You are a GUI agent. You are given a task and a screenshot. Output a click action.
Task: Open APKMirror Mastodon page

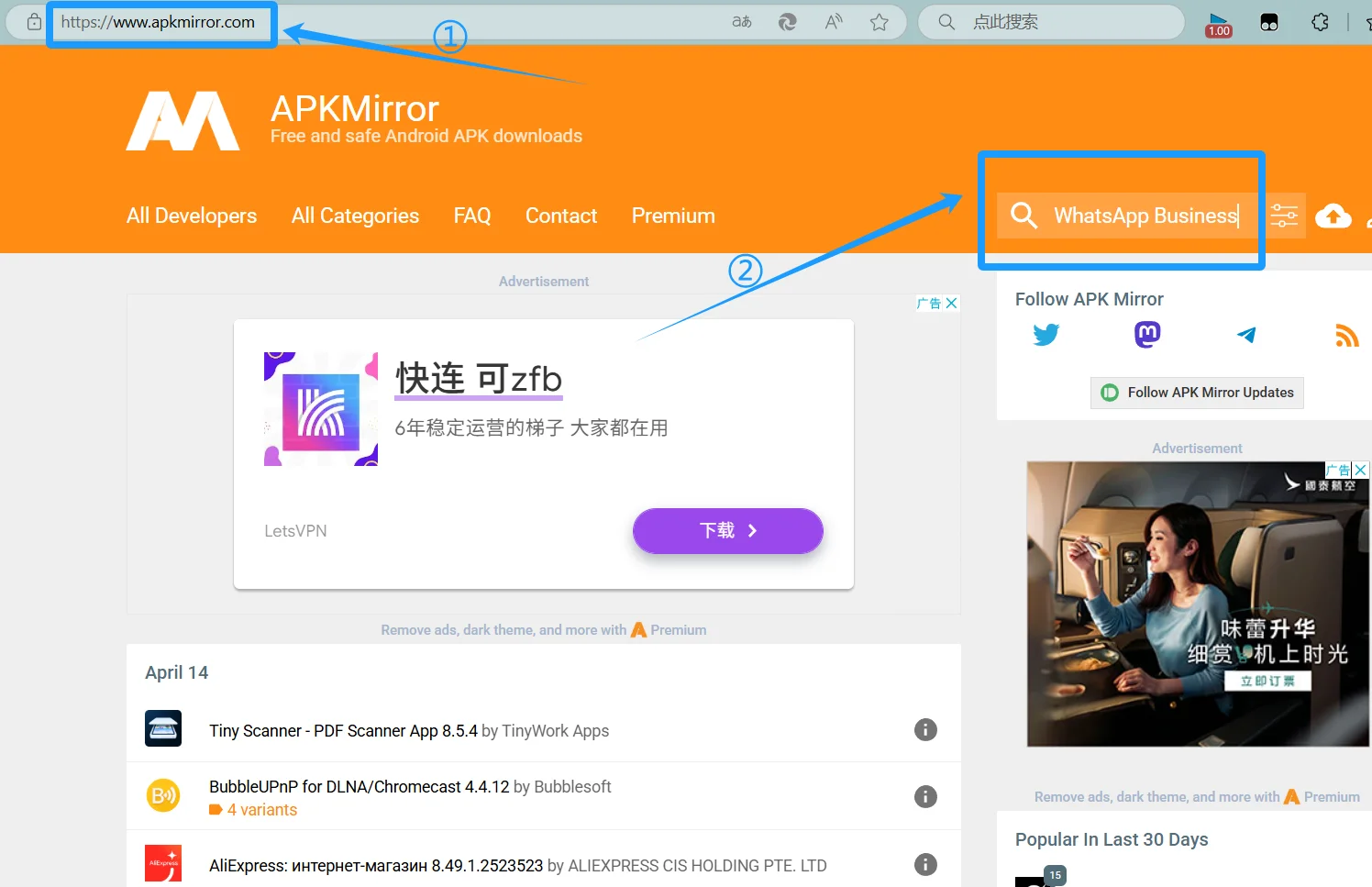coord(1147,335)
